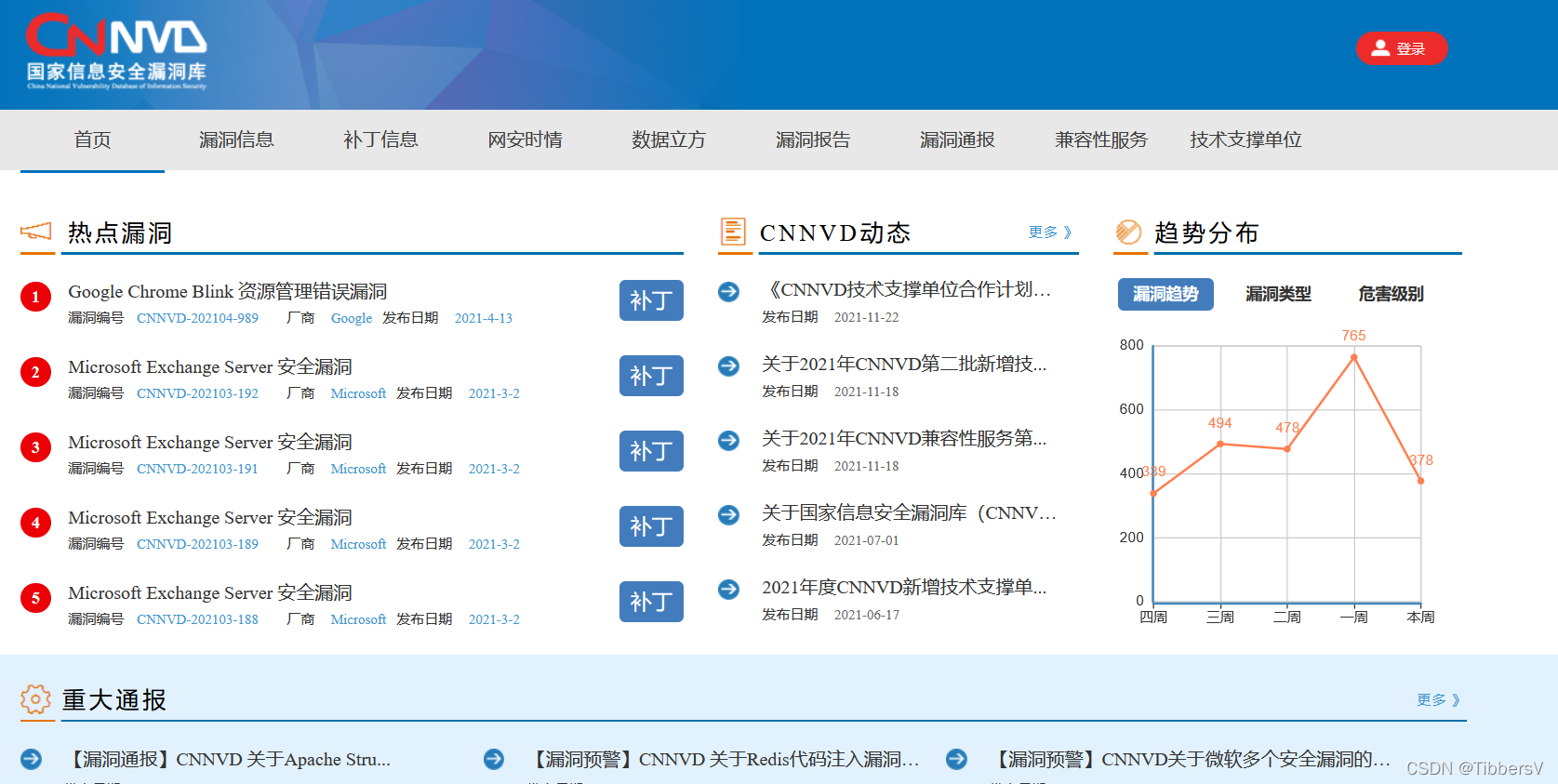Viewport: 1558px width, 784px height.
Task: Open vulnerability ID CNNVD-202103-188 link
Action: (197, 619)
